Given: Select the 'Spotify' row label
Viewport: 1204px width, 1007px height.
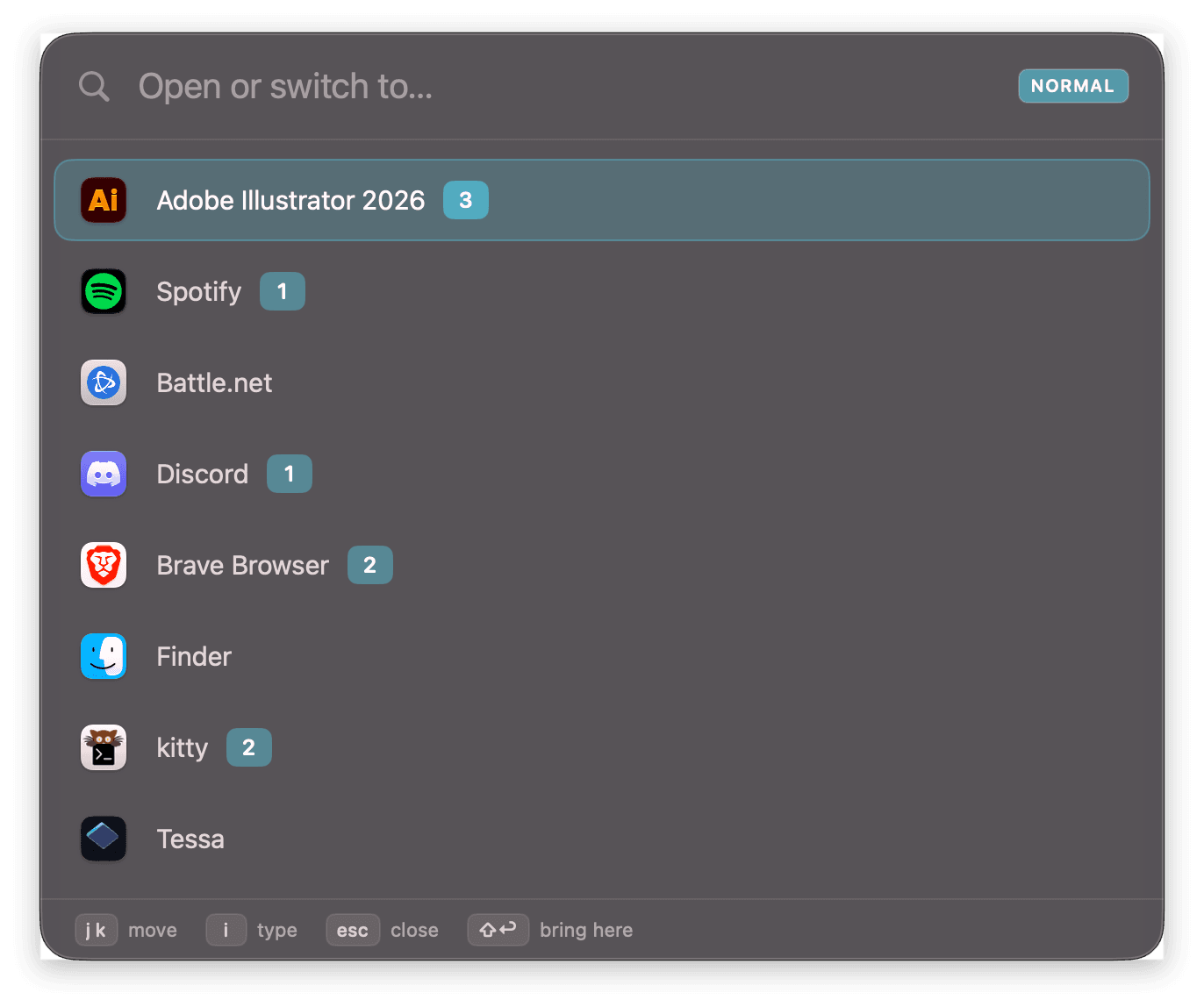Looking at the screenshot, I should 198,291.
